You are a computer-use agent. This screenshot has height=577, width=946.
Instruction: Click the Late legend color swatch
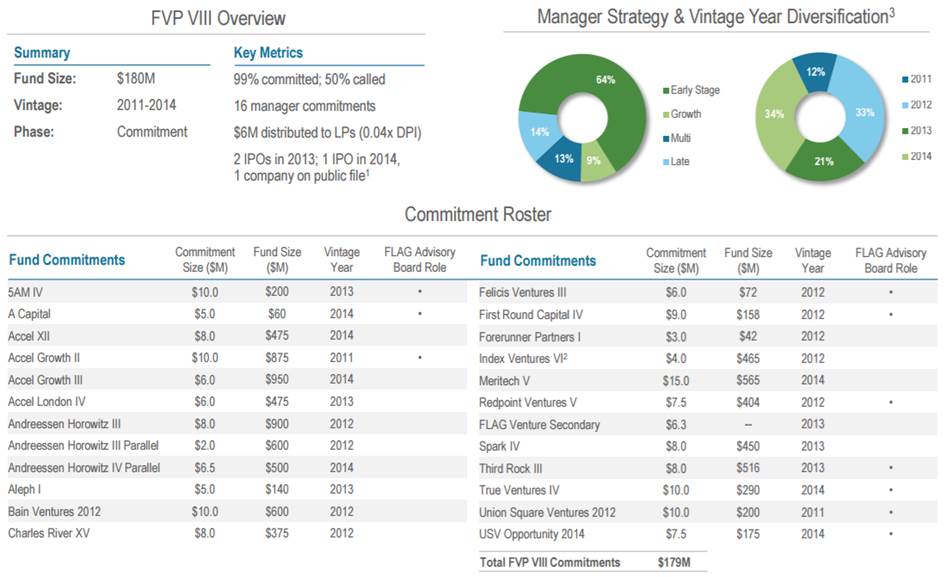click(x=666, y=162)
